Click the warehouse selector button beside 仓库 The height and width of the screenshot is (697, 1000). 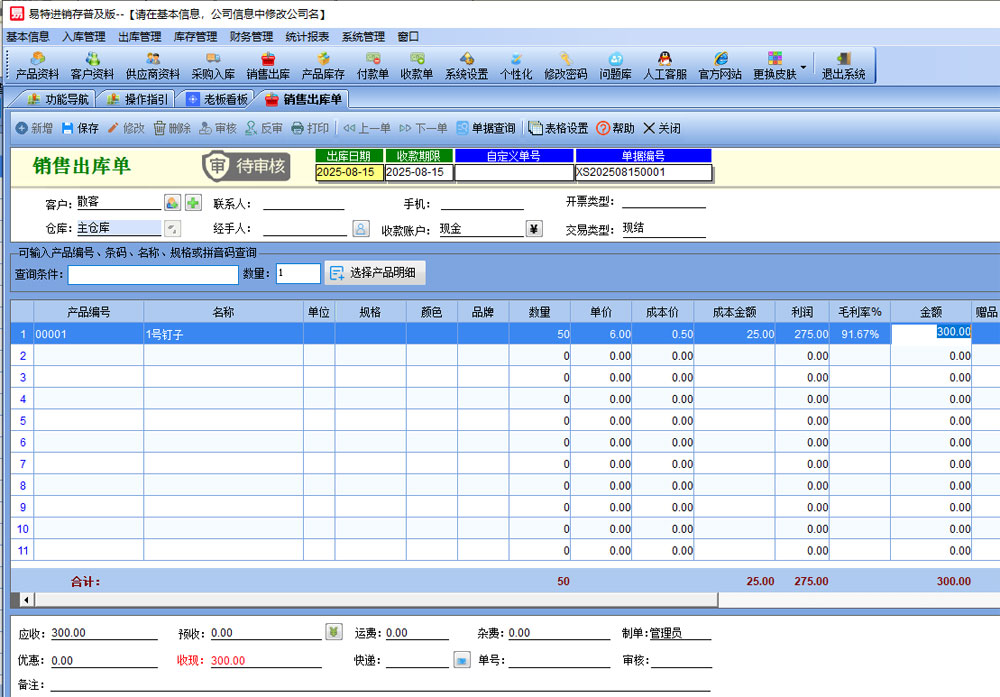172,228
